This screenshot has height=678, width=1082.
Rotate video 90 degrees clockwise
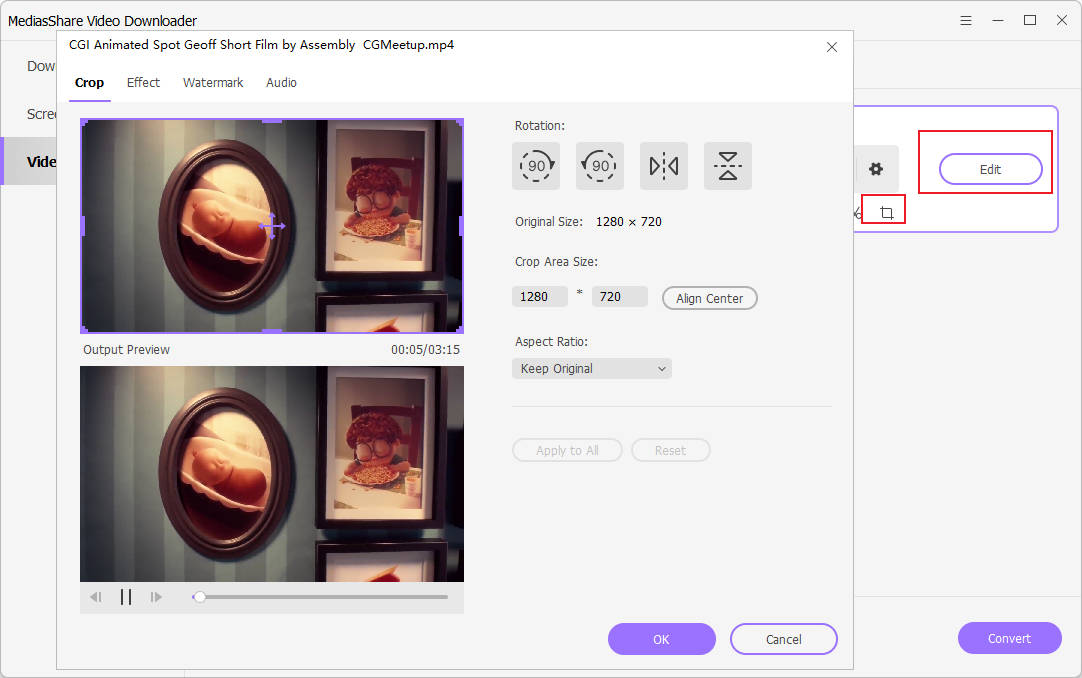tap(535, 166)
